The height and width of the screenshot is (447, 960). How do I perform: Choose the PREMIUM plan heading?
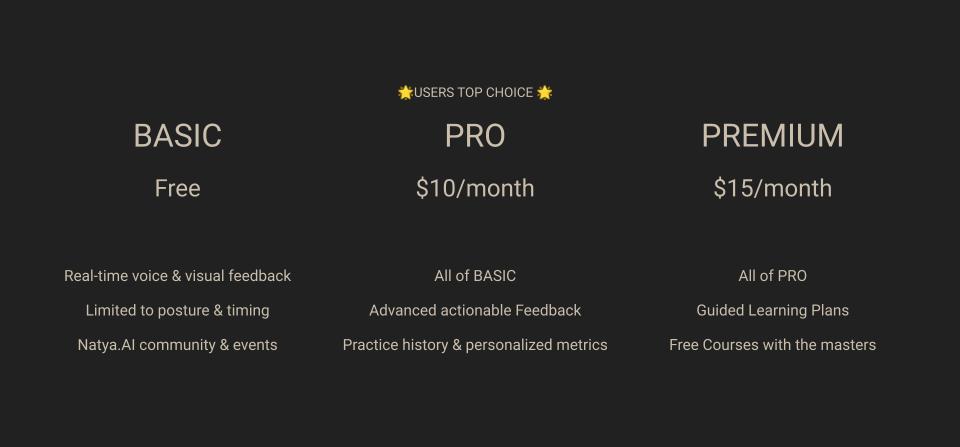tap(773, 135)
